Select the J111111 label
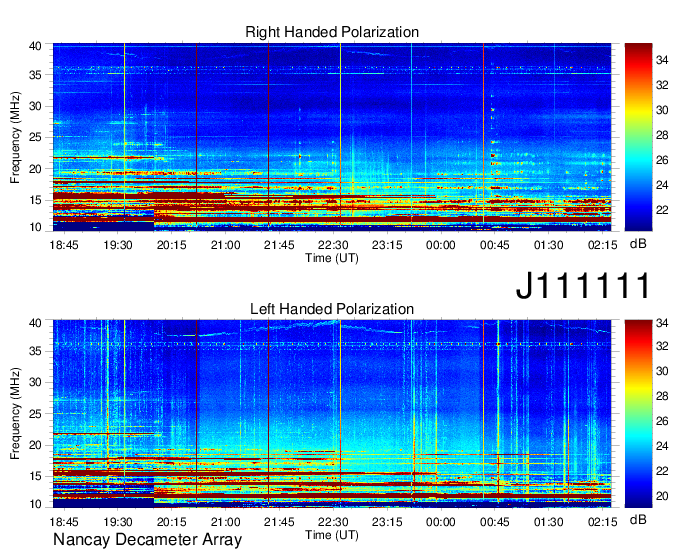Viewport: 680px width, 552px height. pos(583,285)
